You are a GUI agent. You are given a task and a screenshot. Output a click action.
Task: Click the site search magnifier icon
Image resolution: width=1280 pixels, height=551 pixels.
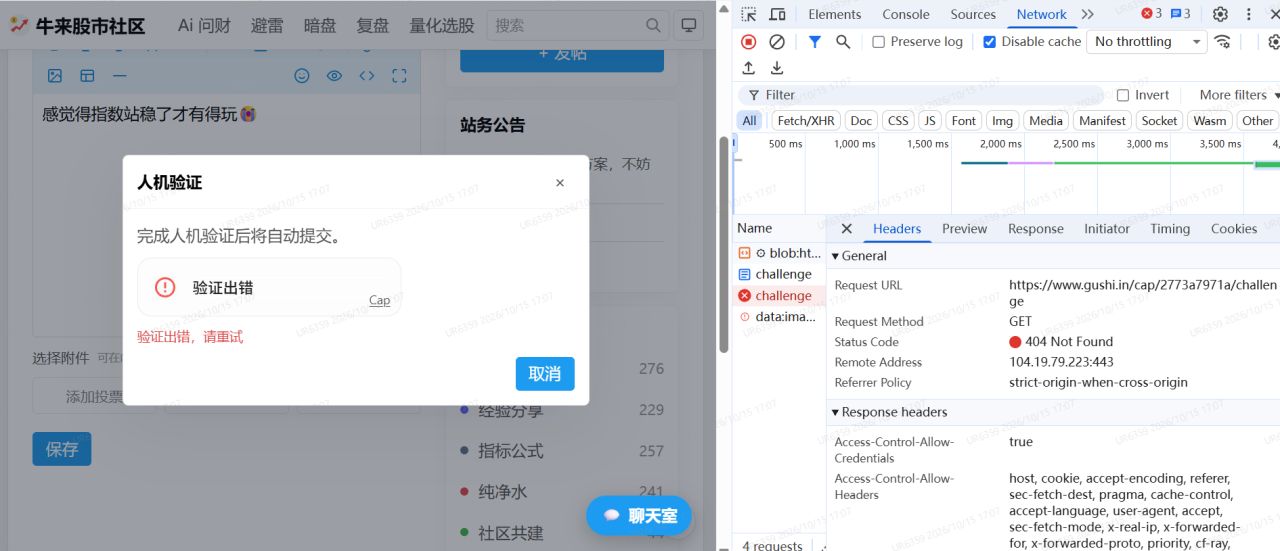pyautogui.click(x=653, y=25)
